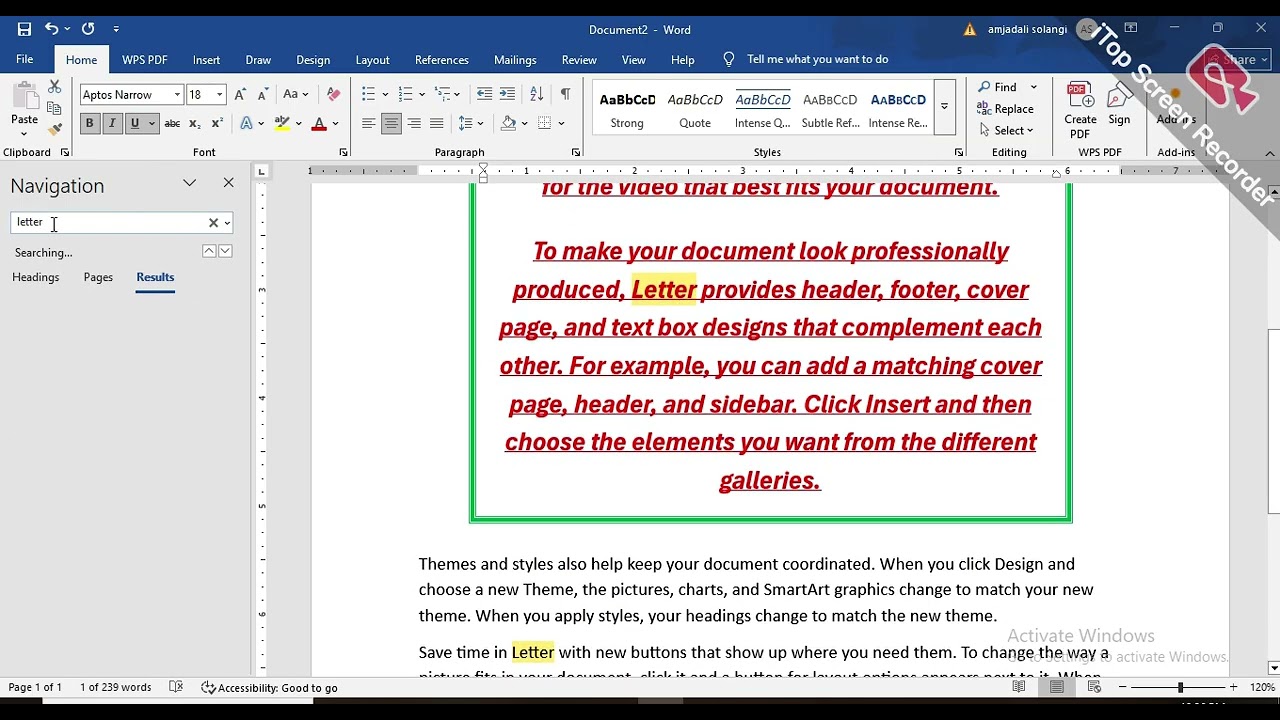Toggle Italic formatting
The image size is (1280, 720).
pyautogui.click(x=111, y=124)
